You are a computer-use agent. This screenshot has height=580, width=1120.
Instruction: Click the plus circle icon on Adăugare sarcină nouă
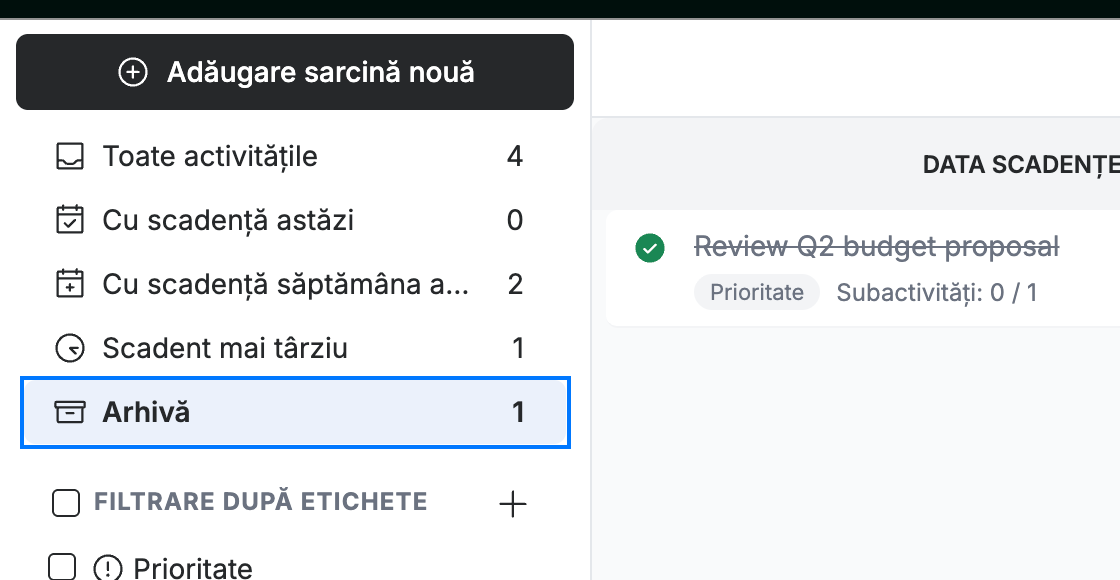click(x=133, y=72)
